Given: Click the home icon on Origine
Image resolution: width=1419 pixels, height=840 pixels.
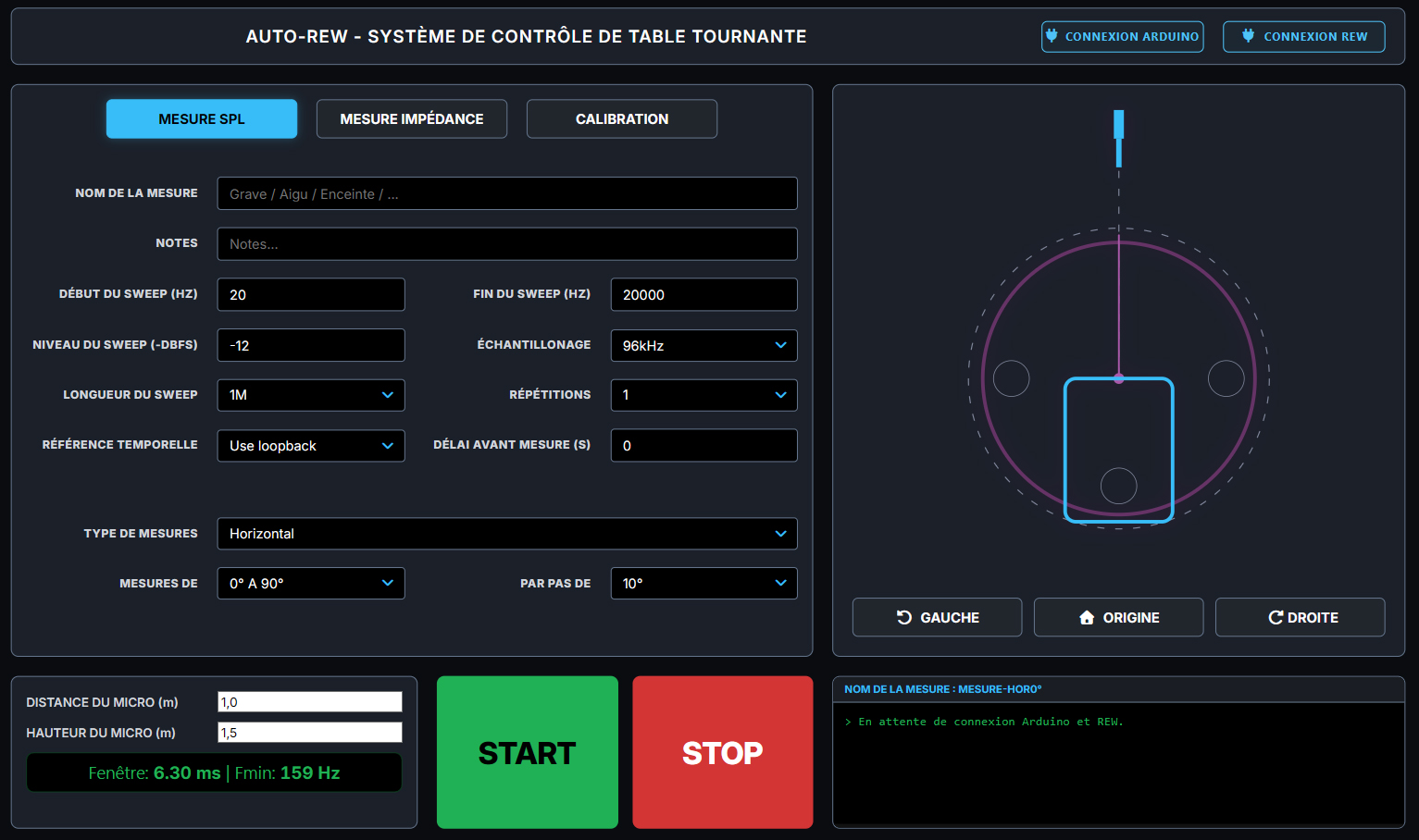Looking at the screenshot, I should click(x=1087, y=617).
